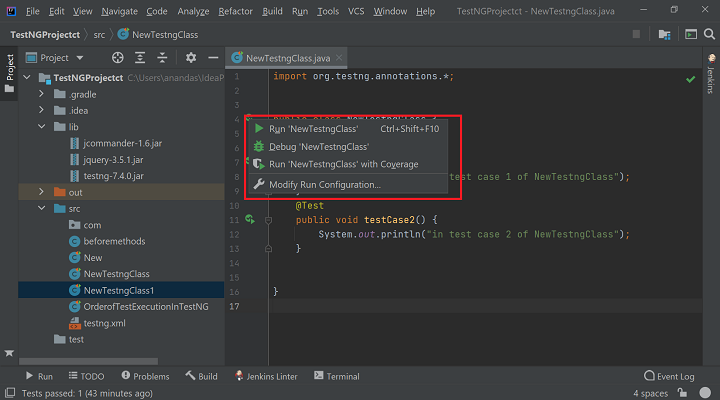720x400 pixels.
Task: Open the Navigate menu
Action: click(x=119, y=11)
